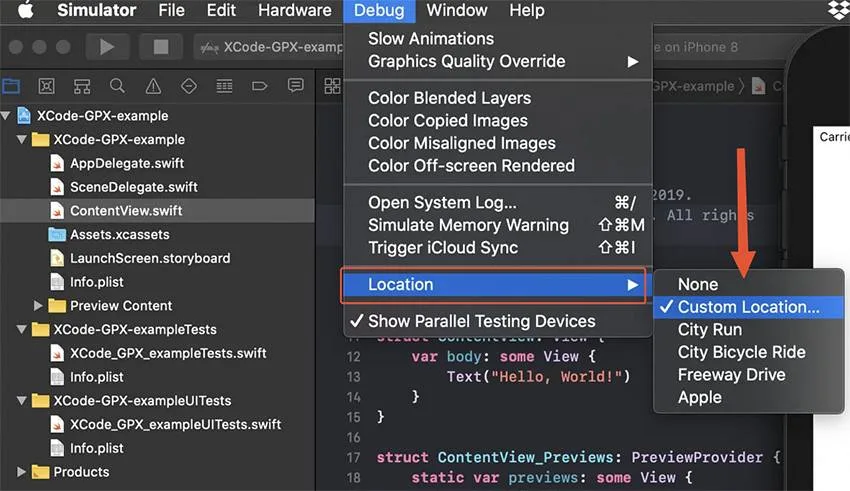The height and width of the screenshot is (491, 850).
Task: Toggle Color Copied Images
Action: pos(498,120)
